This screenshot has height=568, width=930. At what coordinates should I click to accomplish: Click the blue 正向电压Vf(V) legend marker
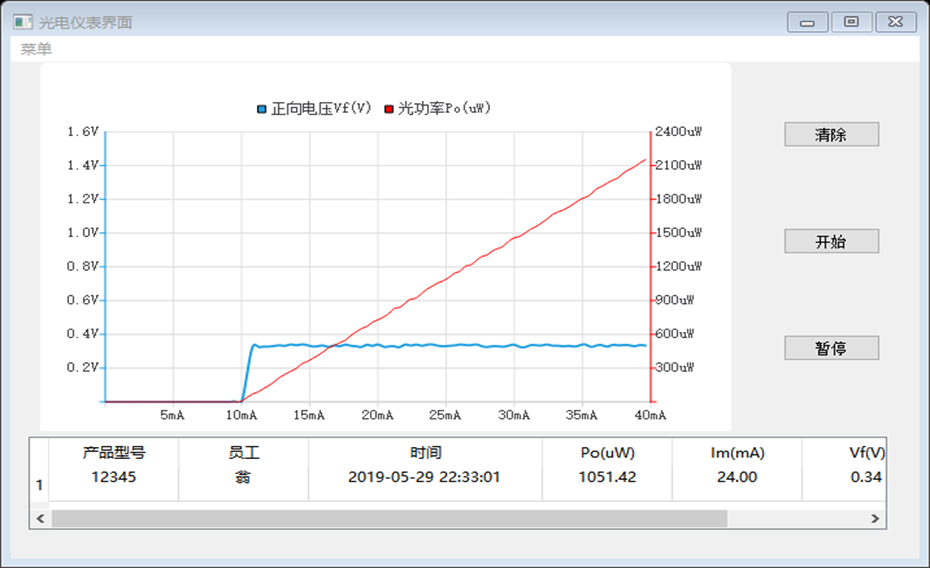[262, 108]
